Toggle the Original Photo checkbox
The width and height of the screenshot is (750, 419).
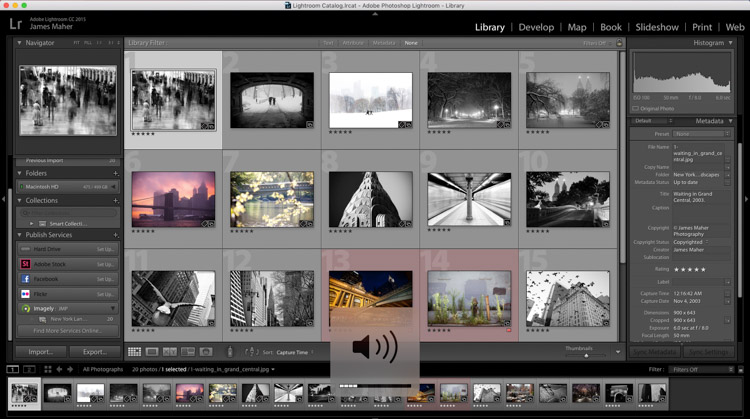636,108
